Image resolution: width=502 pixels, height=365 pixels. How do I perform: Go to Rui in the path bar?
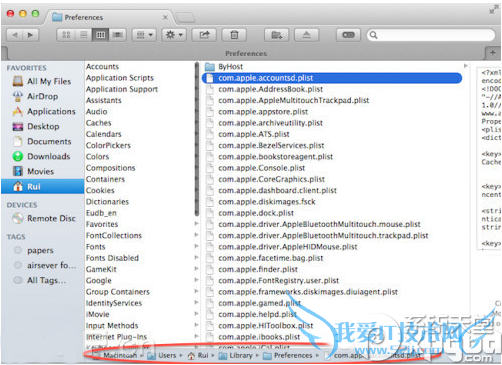198,355
